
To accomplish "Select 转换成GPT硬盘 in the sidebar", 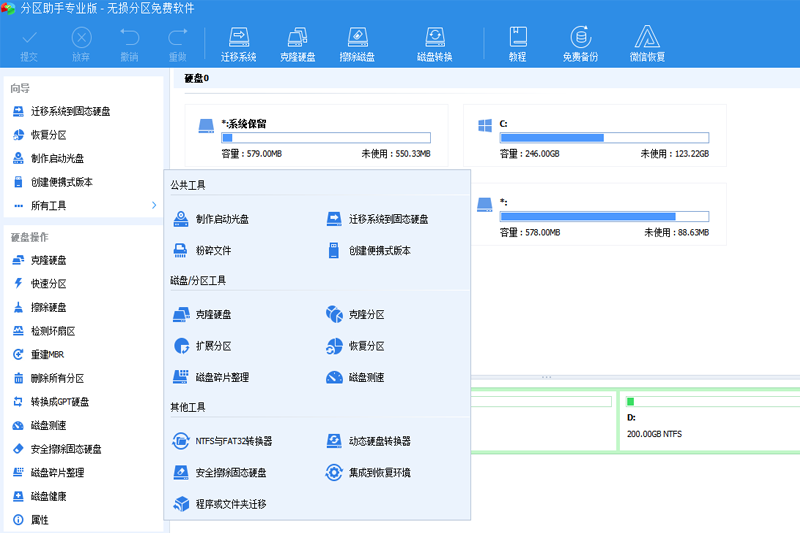I will click(59, 401).
